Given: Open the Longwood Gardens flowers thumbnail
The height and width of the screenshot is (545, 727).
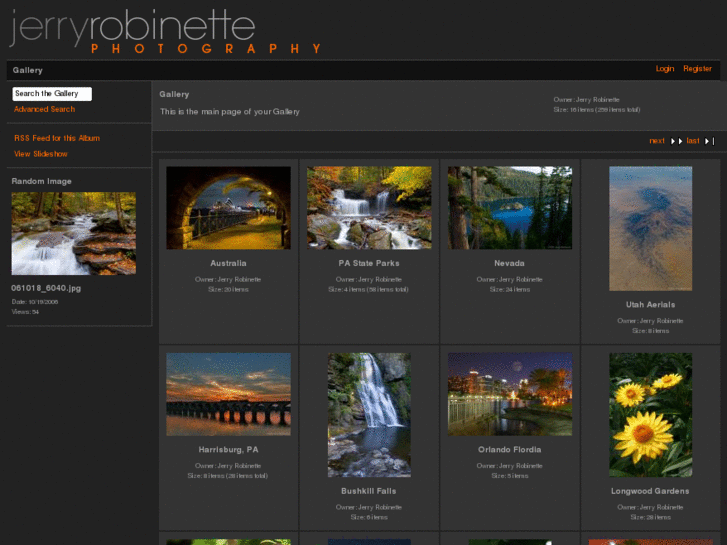Looking at the screenshot, I should [650, 415].
